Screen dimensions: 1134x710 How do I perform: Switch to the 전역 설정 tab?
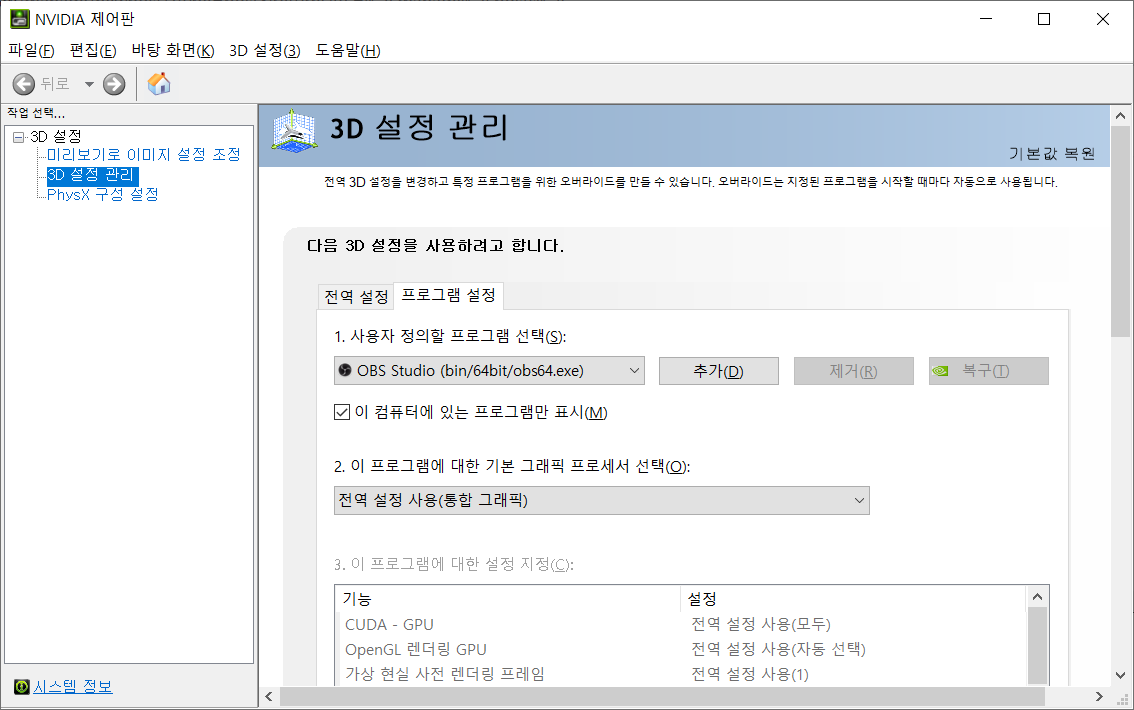tap(356, 296)
